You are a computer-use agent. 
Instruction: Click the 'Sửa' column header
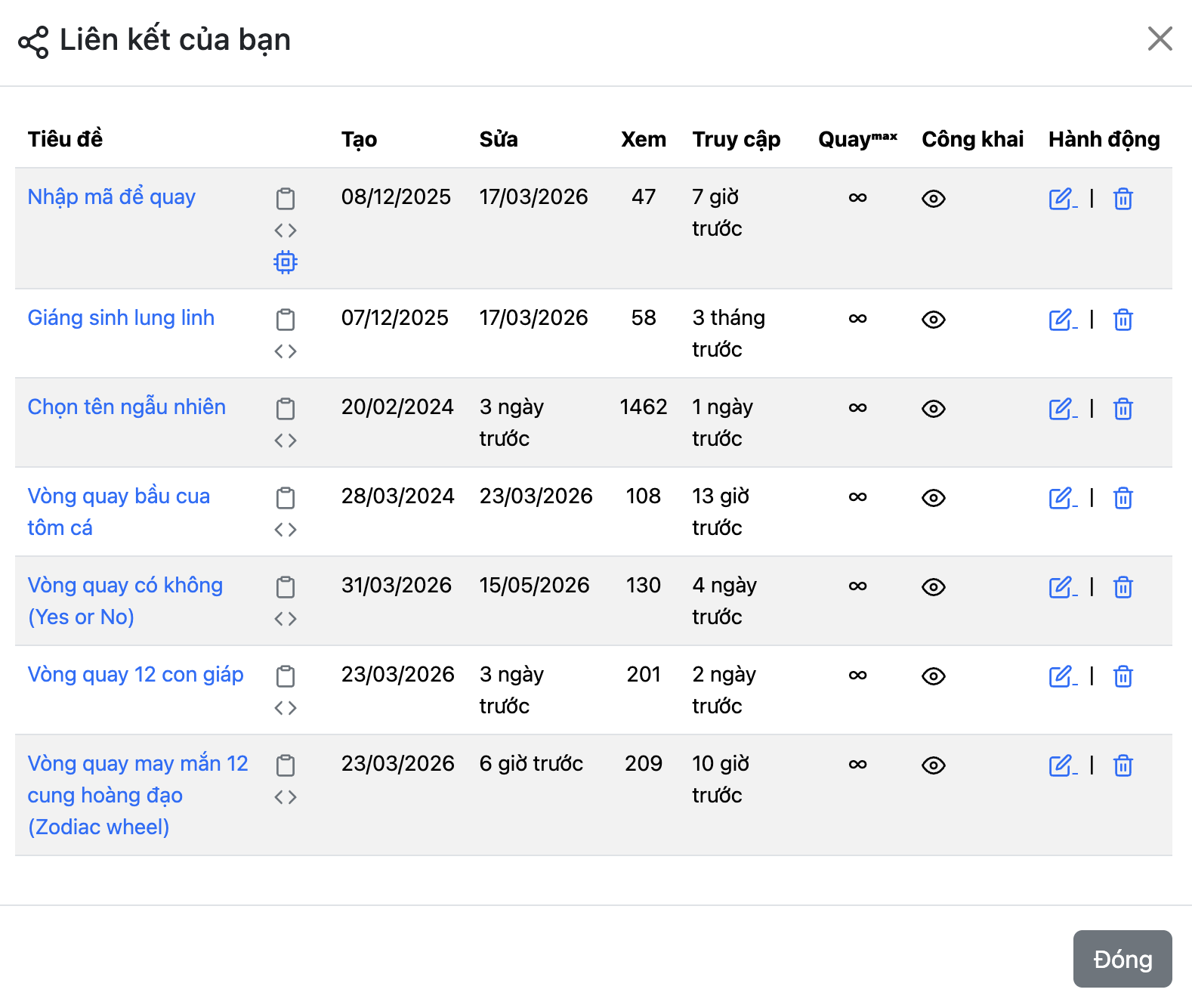coord(499,139)
